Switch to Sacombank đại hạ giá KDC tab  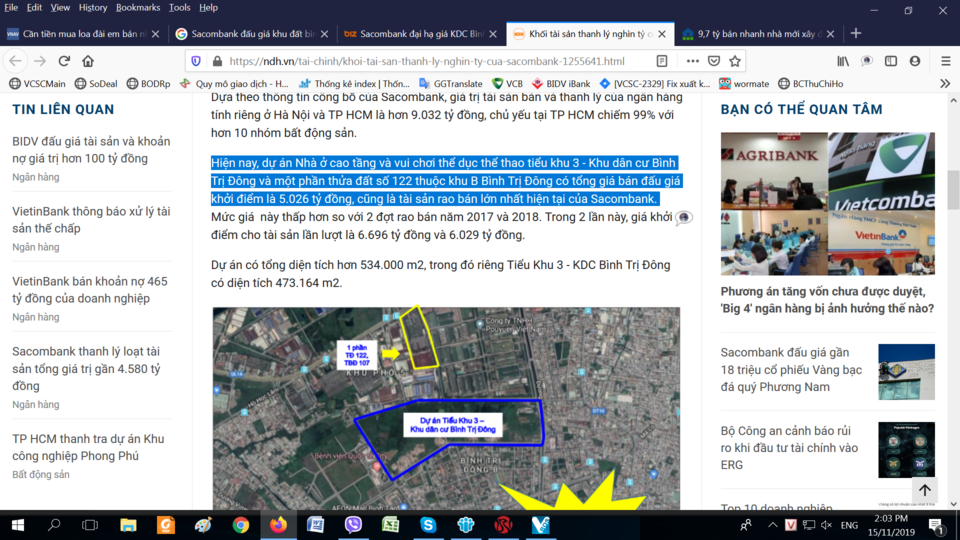[x=414, y=34]
